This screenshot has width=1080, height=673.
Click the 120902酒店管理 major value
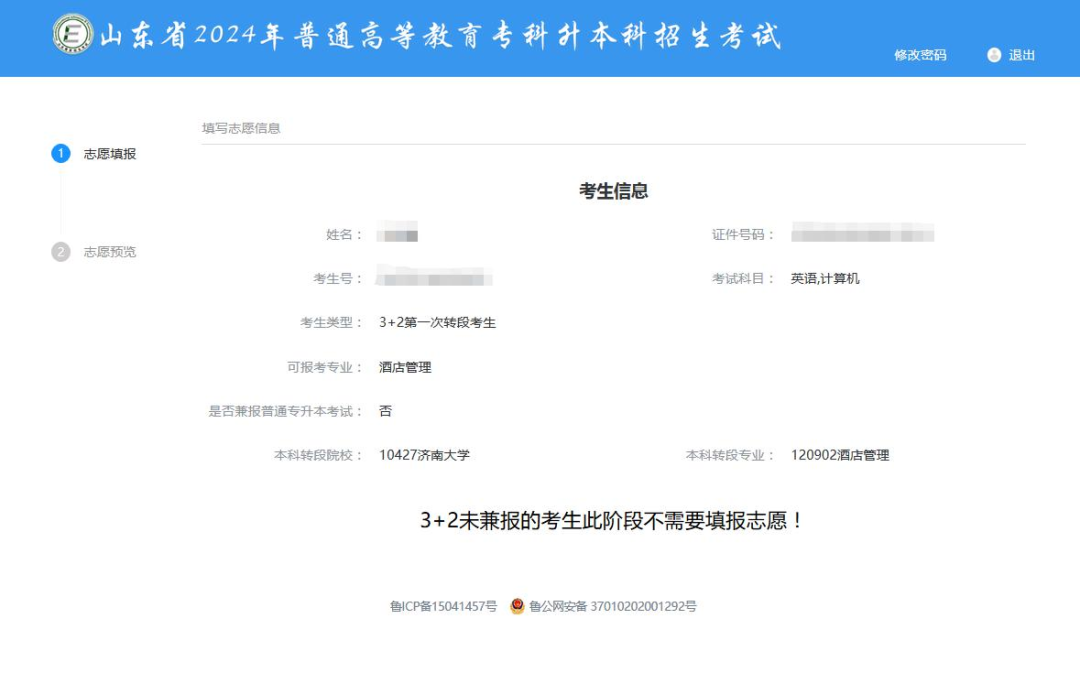pos(839,455)
